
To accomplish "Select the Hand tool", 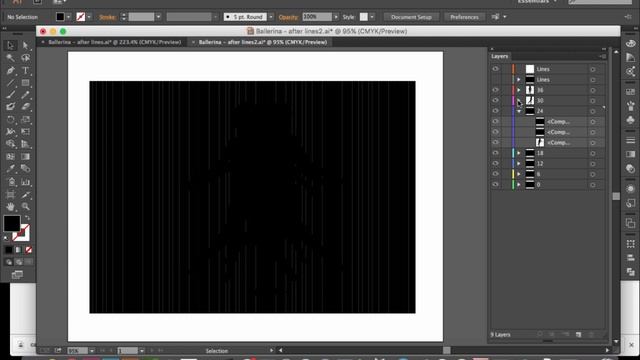I will tap(11, 207).
